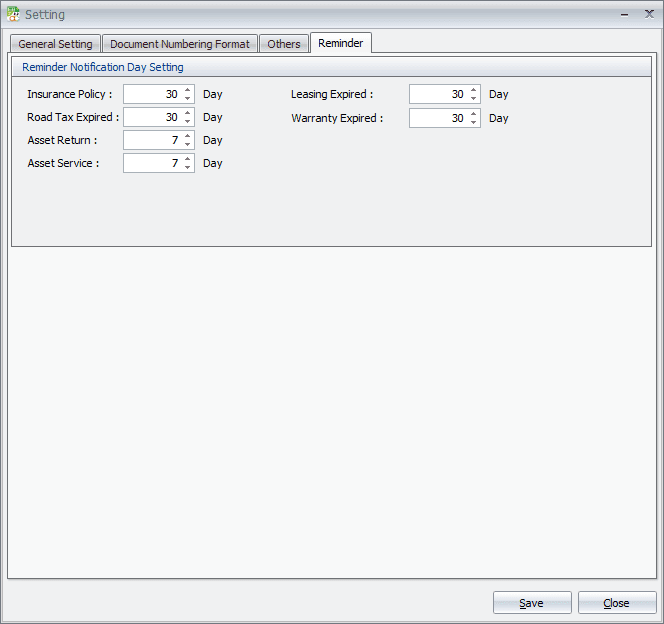
Task: Increase Leasing Expired days with up arrow
Action: [474, 90]
